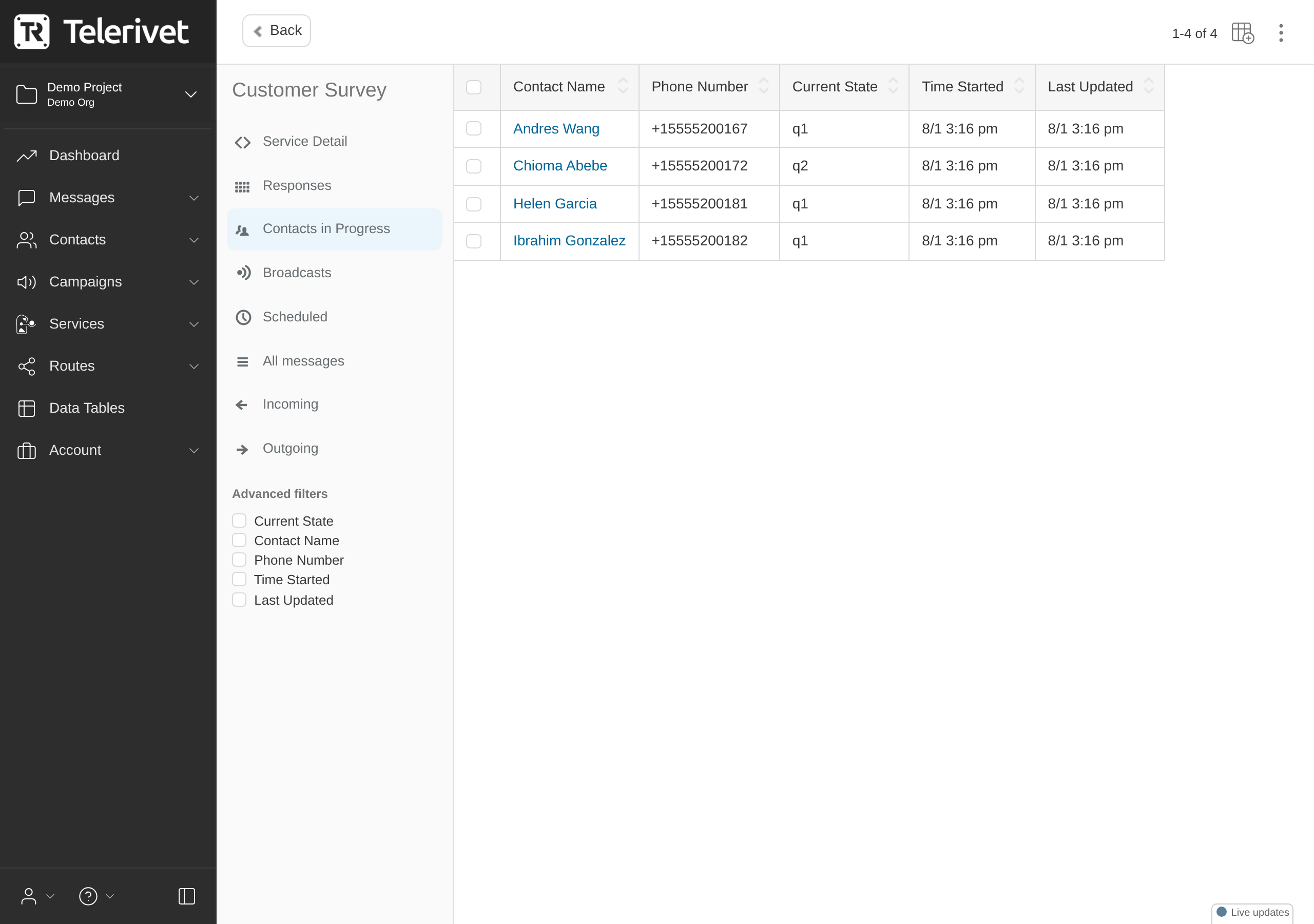Select the Ibrahim Gonzalez row checkbox
Image resolution: width=1314 pixels, height=924 pixels.
point(474,241)
